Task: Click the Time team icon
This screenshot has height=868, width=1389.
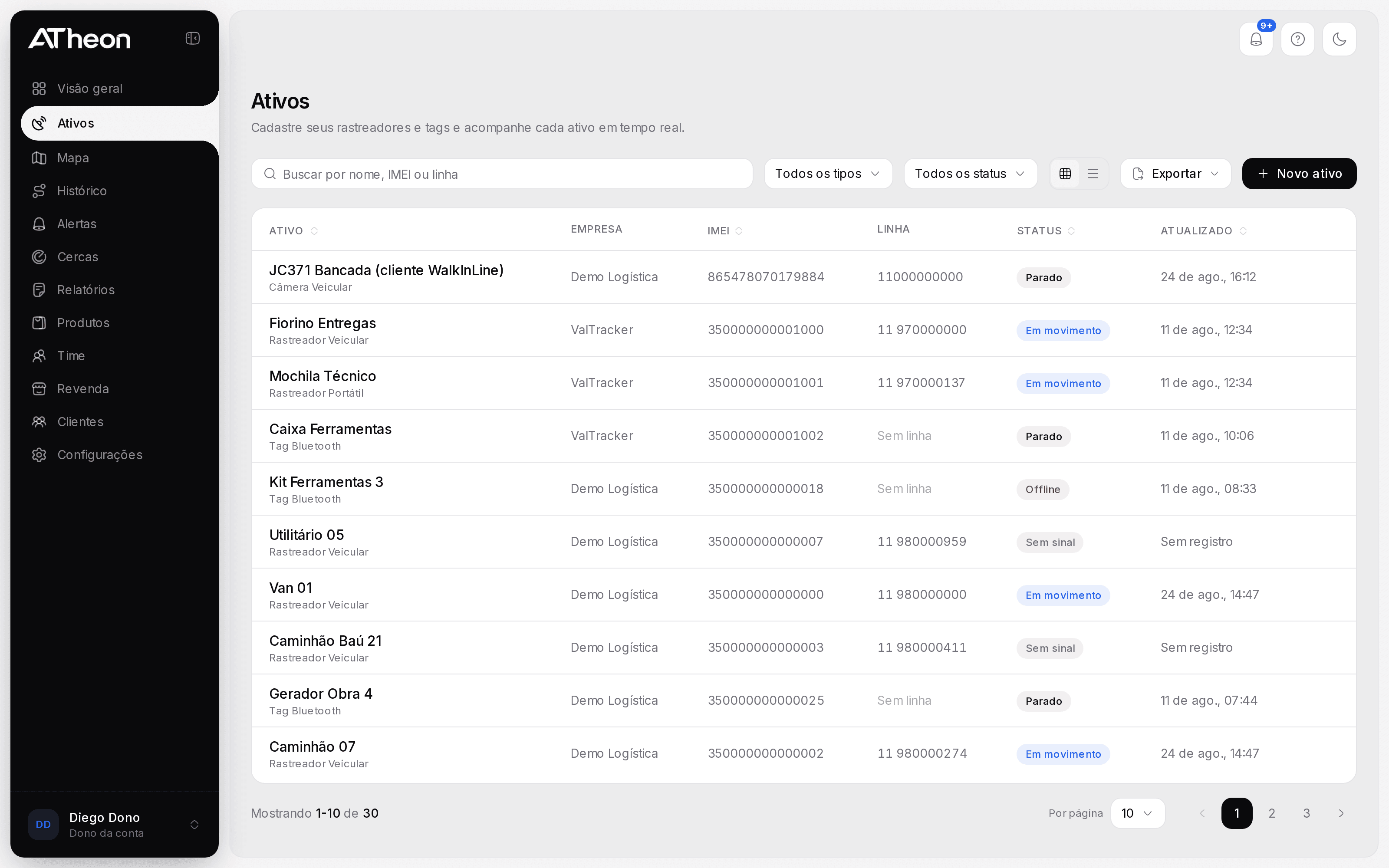Action: point(39,356)
